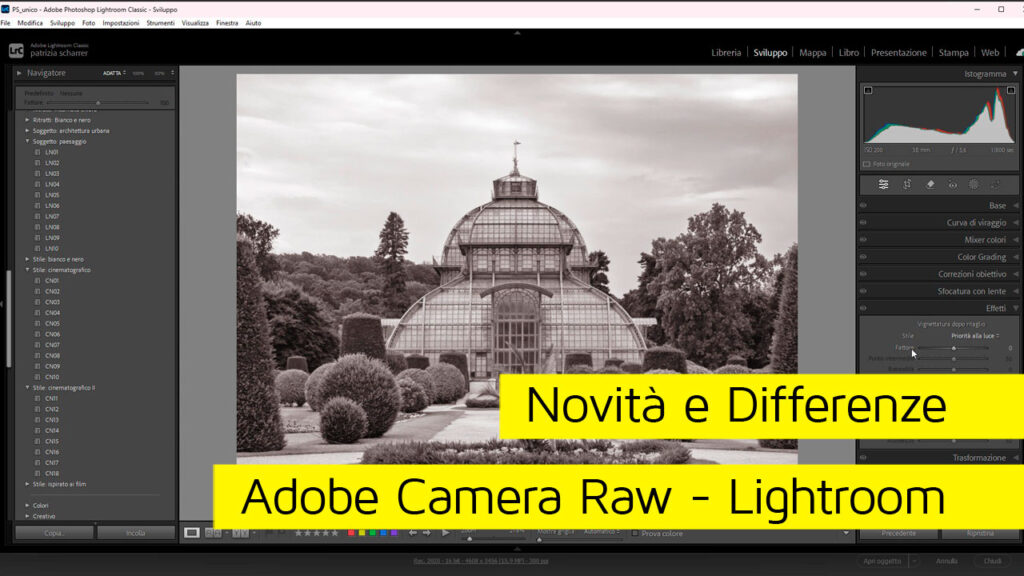Adjust vignette Fattore slider in Effetti
Screen dimensions: 1024x576
(x=954, y=348)
